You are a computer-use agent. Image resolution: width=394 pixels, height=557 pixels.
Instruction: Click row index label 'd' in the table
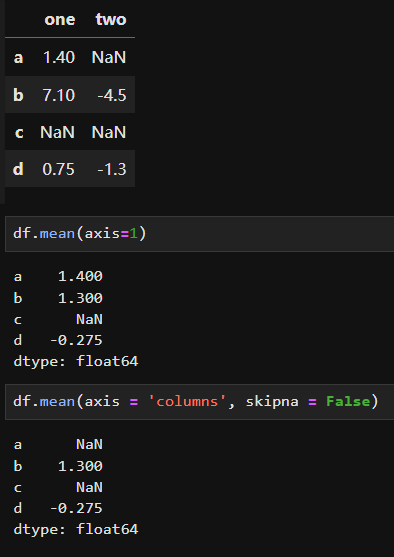pyautogui.click(x=18, y=169)
